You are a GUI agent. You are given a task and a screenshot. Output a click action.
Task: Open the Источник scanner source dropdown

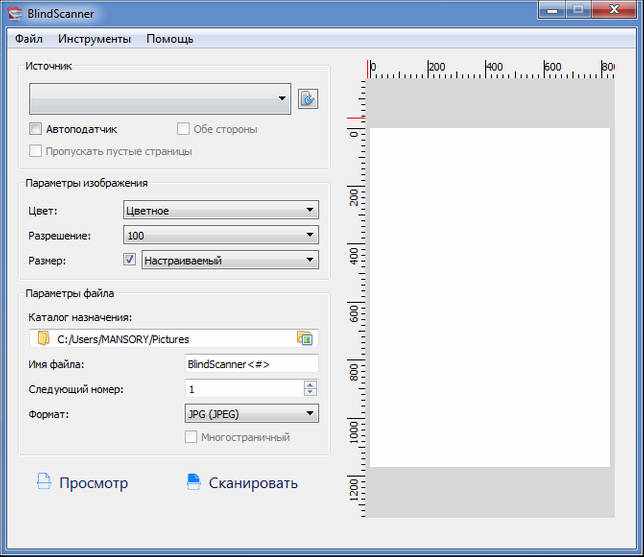coord(160,99)
